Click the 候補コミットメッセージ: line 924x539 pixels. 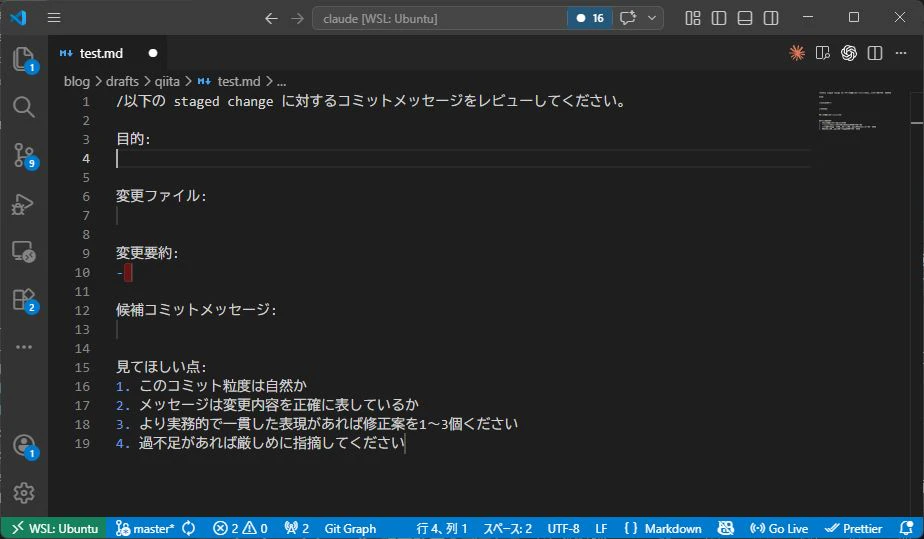196,310
